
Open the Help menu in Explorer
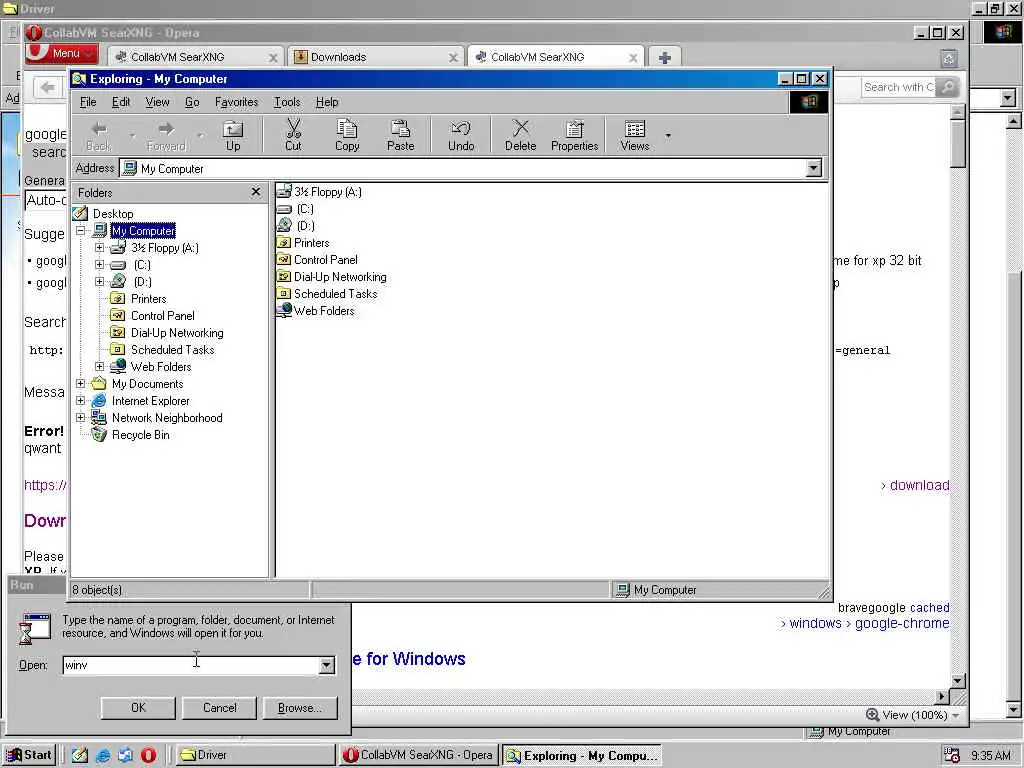327,102
